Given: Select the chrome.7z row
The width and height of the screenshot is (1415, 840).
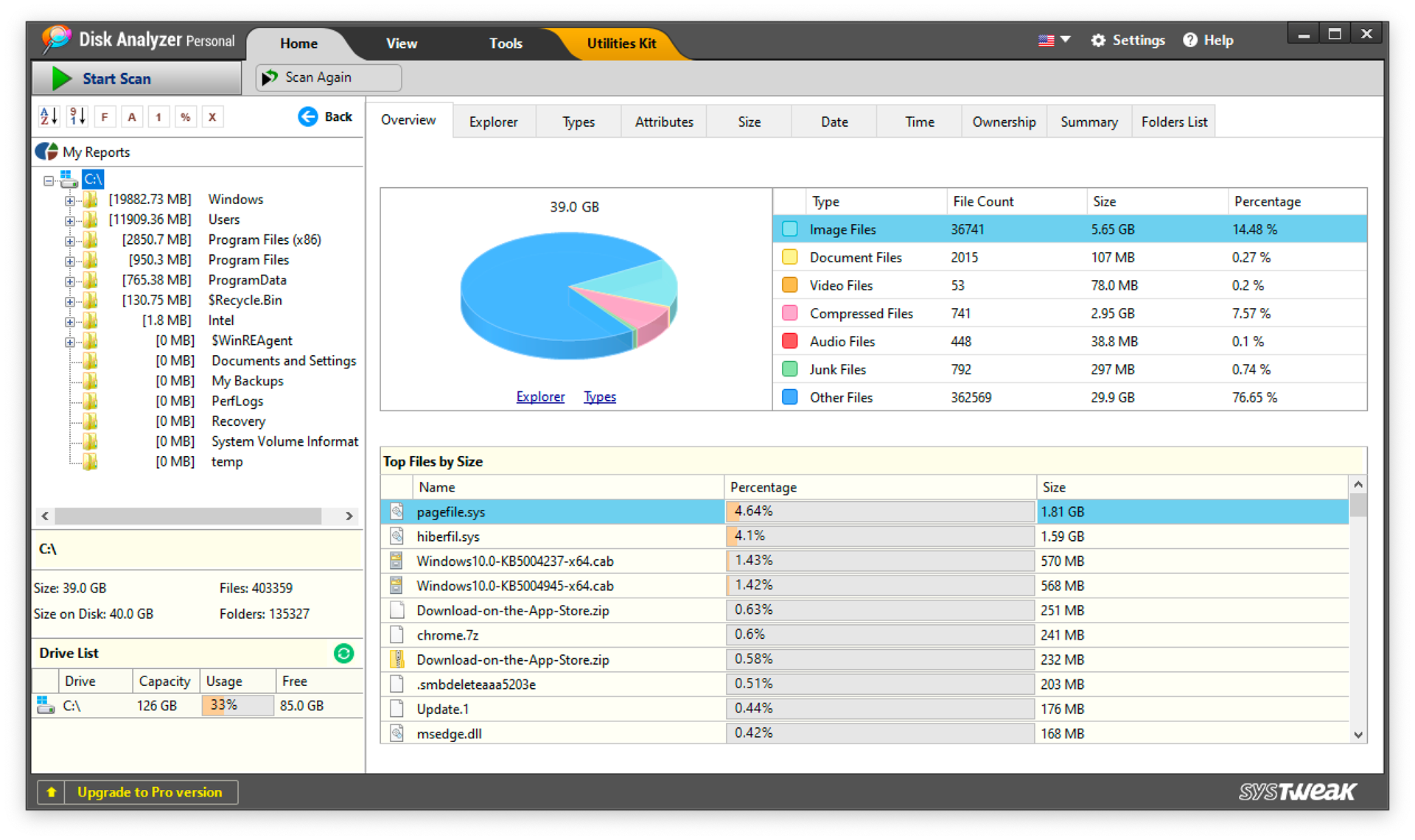Looking at the screenshot, I should pos(864,635).
